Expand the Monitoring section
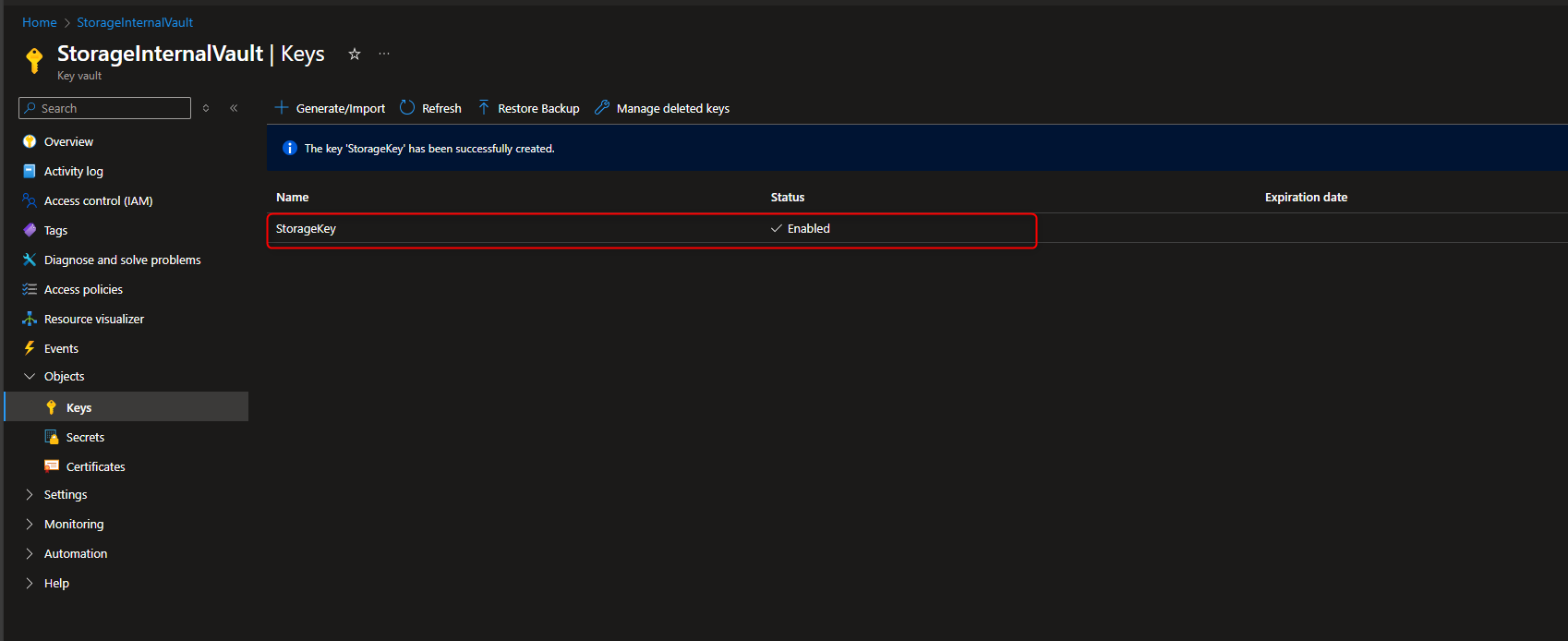This screenshot has height=641, width=1568. (x=30, y=524)
